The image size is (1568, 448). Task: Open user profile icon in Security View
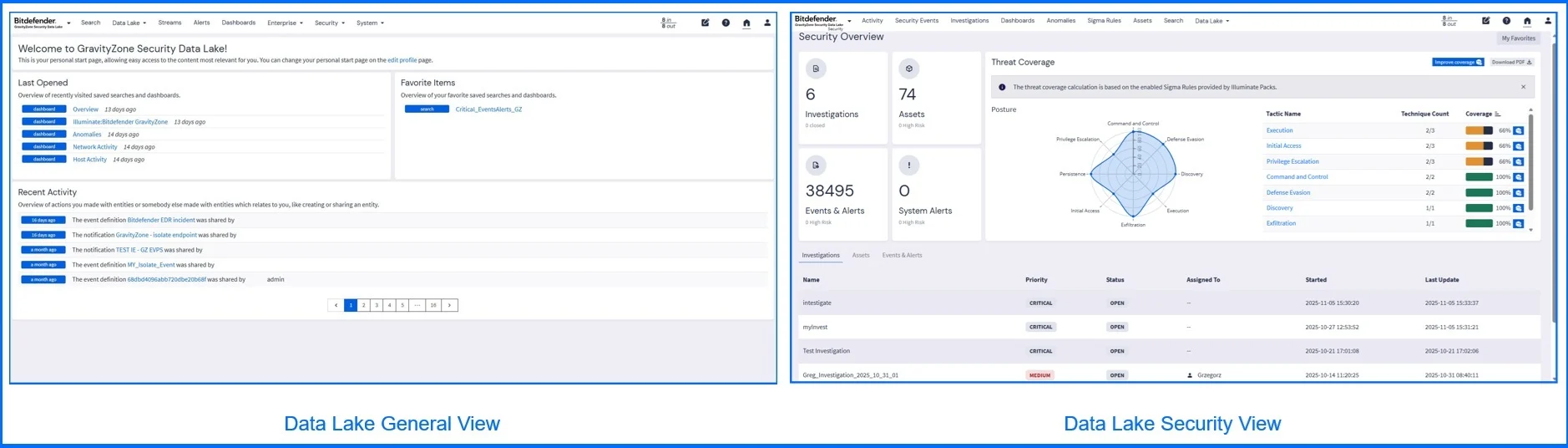(x=1548, y=21)
